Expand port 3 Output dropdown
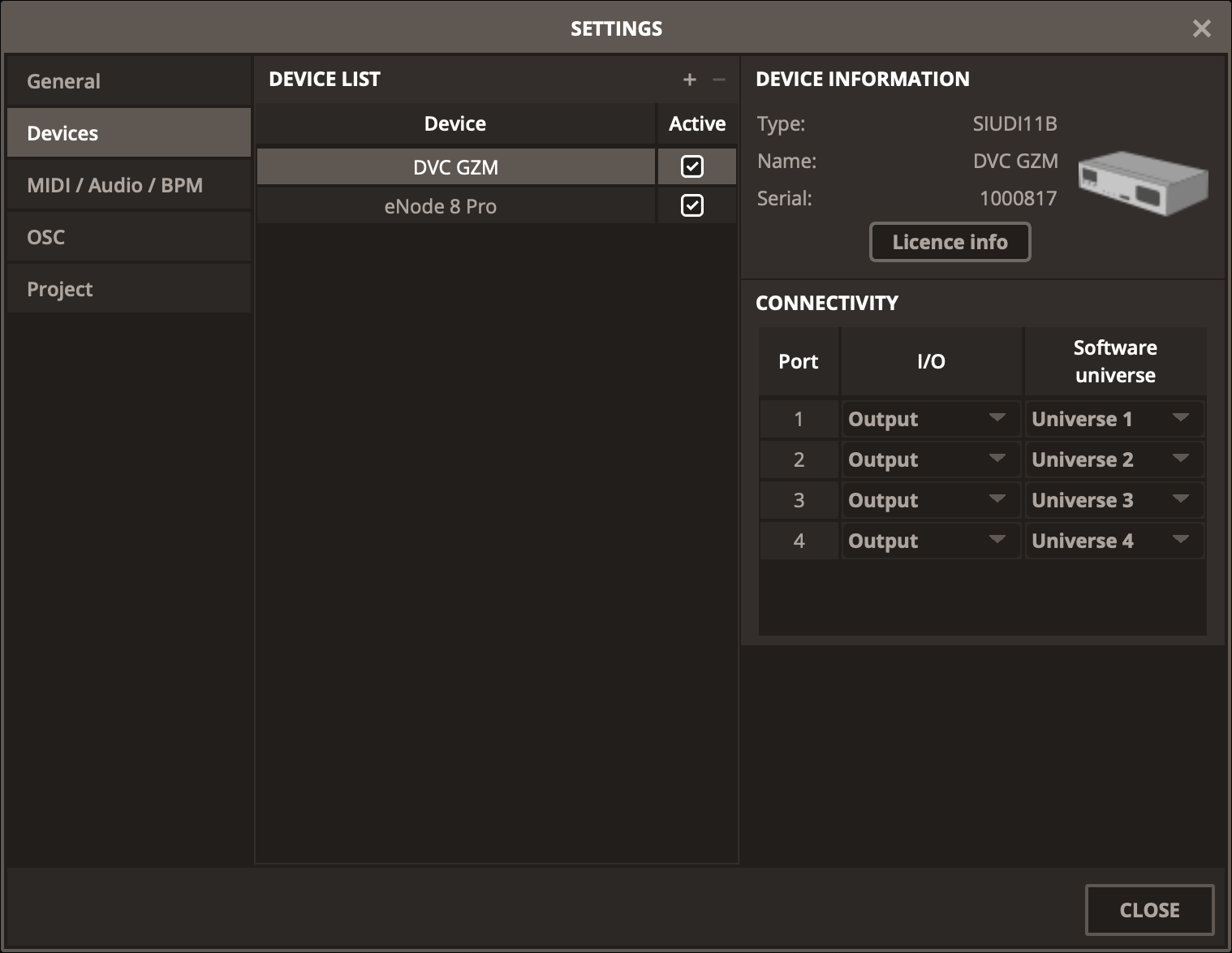The image size is (1232, 953). (930, 500)
